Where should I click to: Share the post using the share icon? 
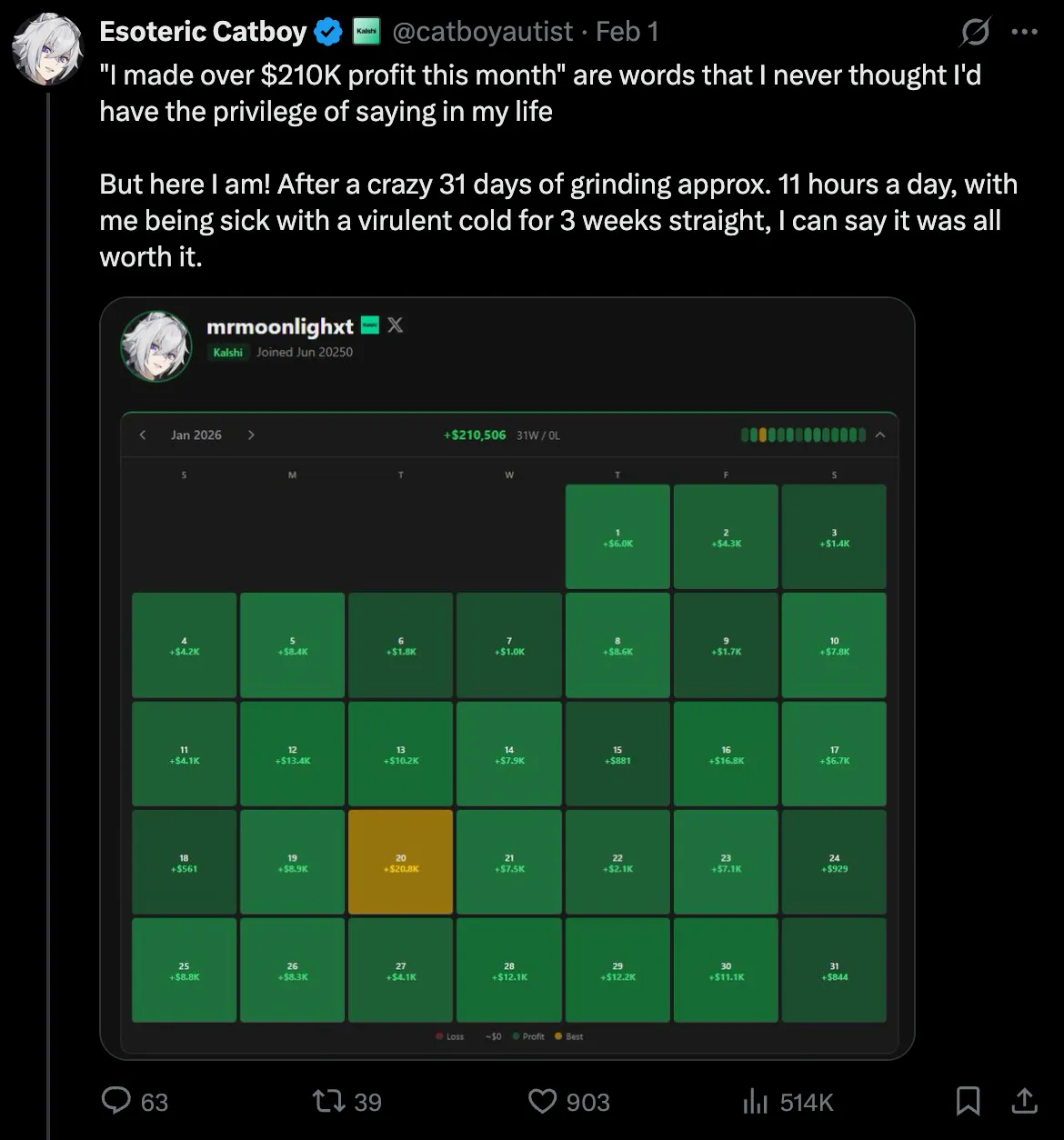(x=1023, y=1101)
